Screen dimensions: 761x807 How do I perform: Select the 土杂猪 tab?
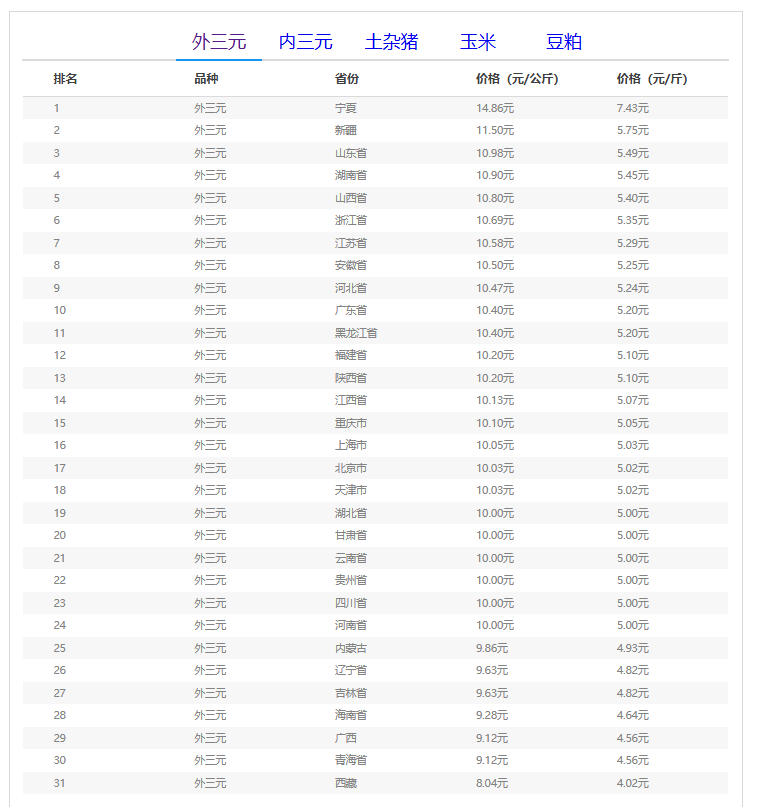[x=391, y=42]
